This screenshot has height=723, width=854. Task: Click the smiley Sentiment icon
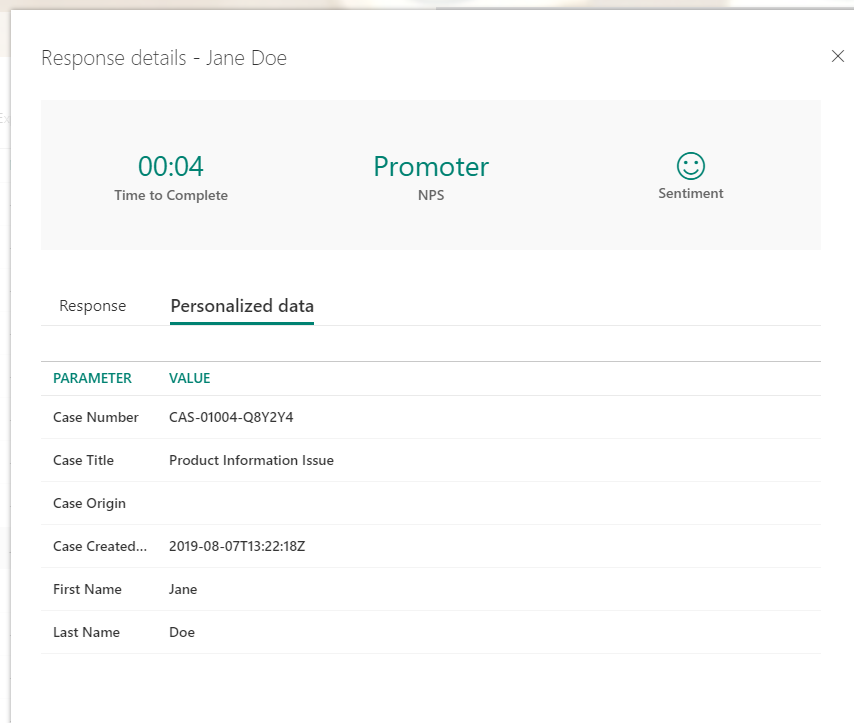691,166
